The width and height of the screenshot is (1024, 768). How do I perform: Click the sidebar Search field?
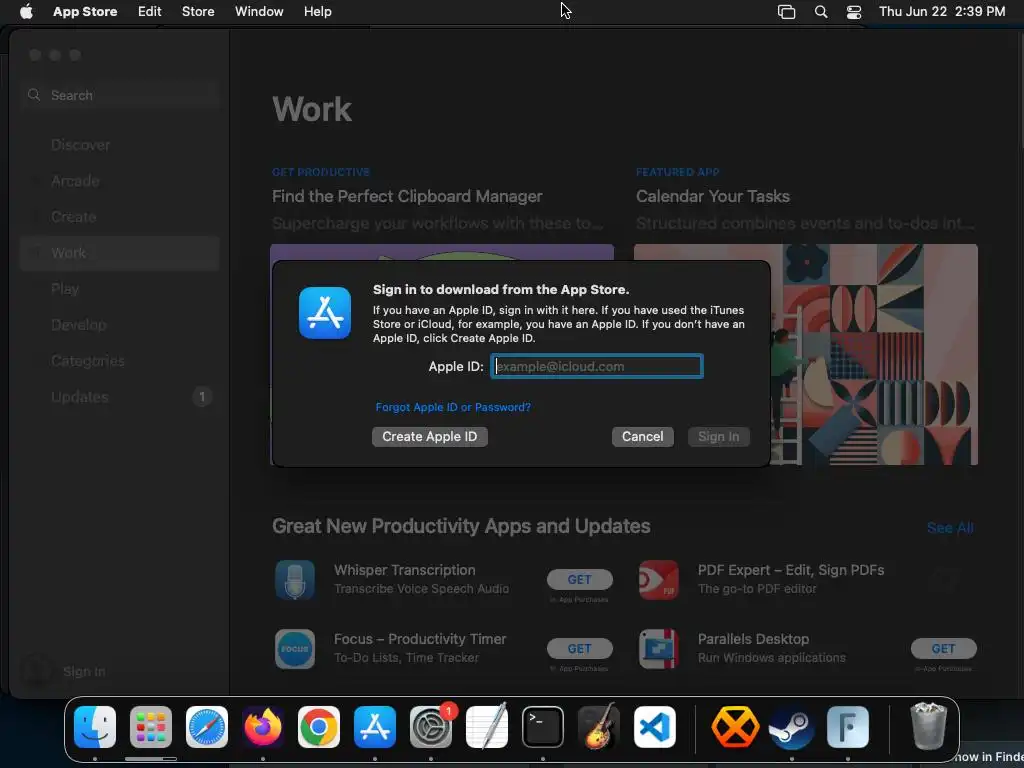click(120, 95)
